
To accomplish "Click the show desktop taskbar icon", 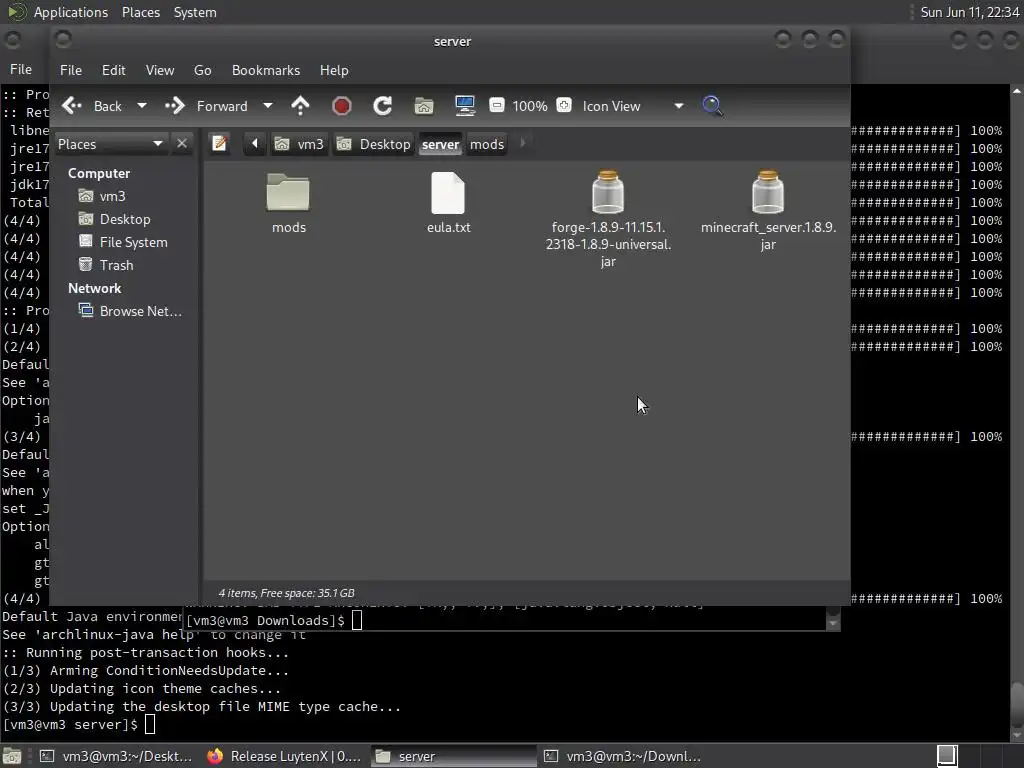I will 12,756.
